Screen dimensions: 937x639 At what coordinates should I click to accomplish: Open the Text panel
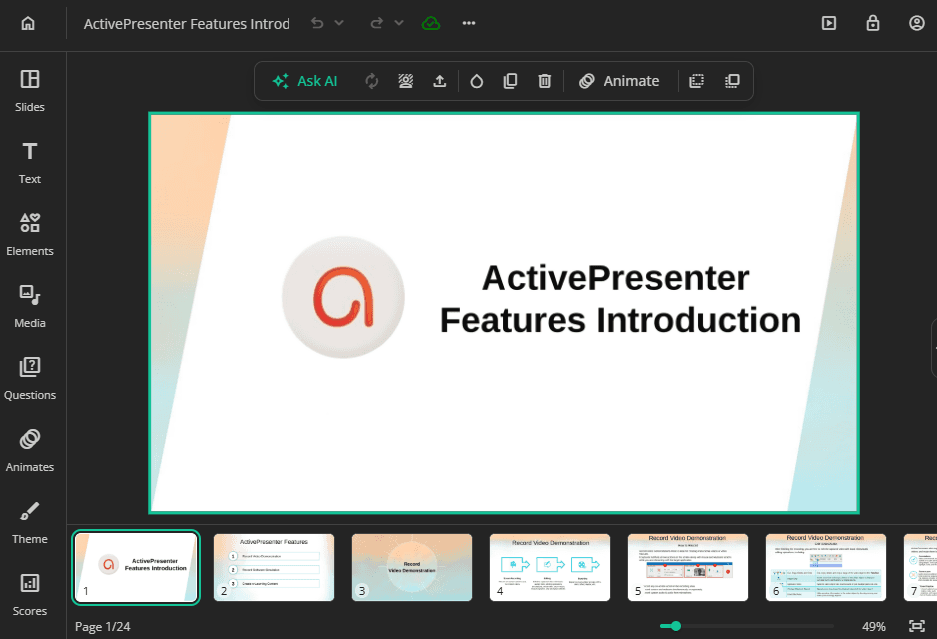click(x=30, y=163)
